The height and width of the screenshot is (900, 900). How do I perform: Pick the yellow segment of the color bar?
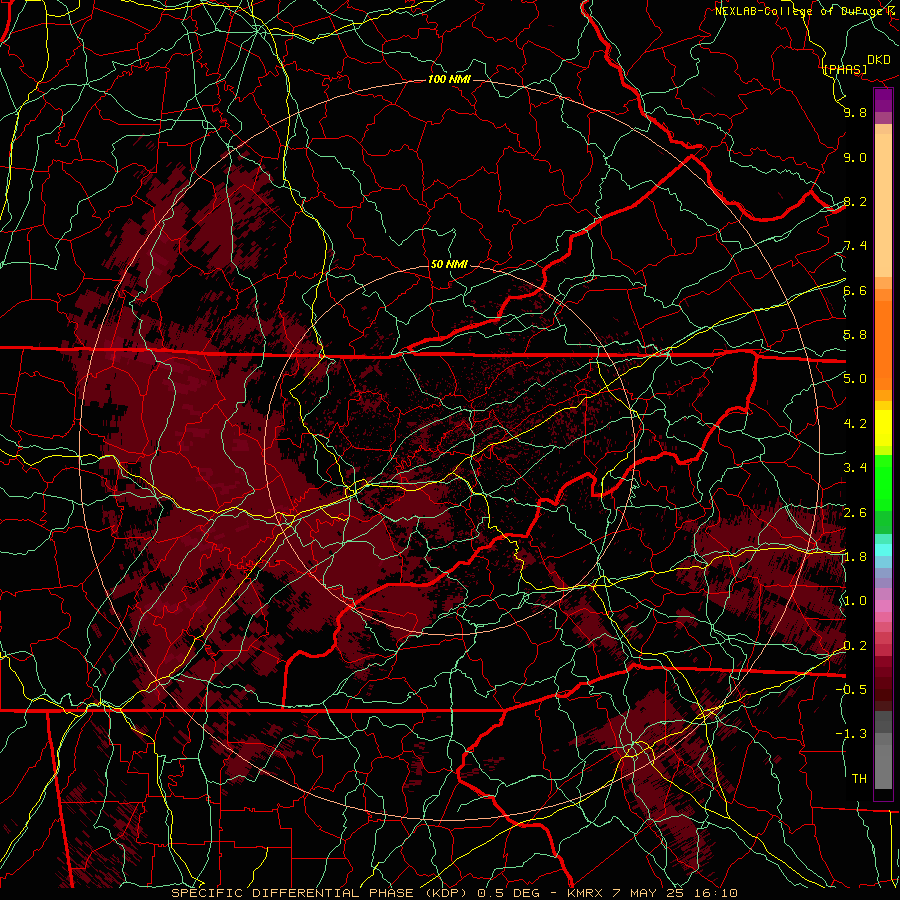click(883, 428)
